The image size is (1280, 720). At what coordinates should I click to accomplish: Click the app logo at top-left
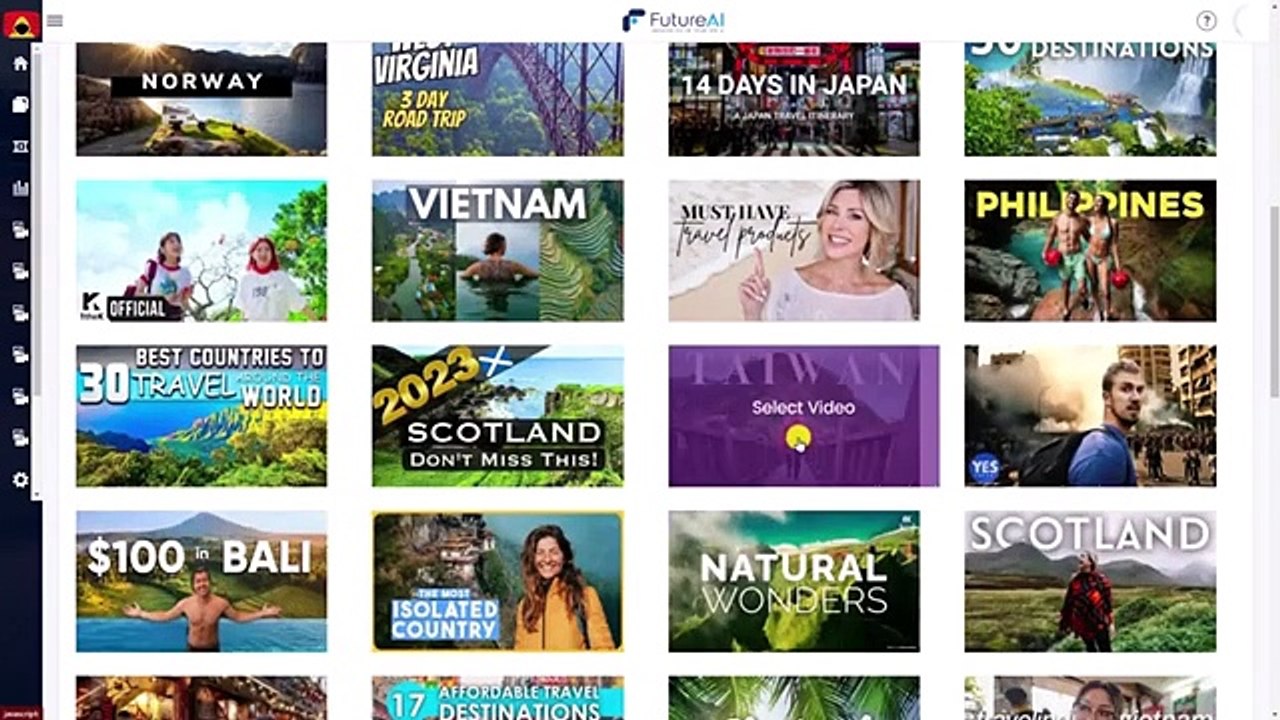(20, 21)
